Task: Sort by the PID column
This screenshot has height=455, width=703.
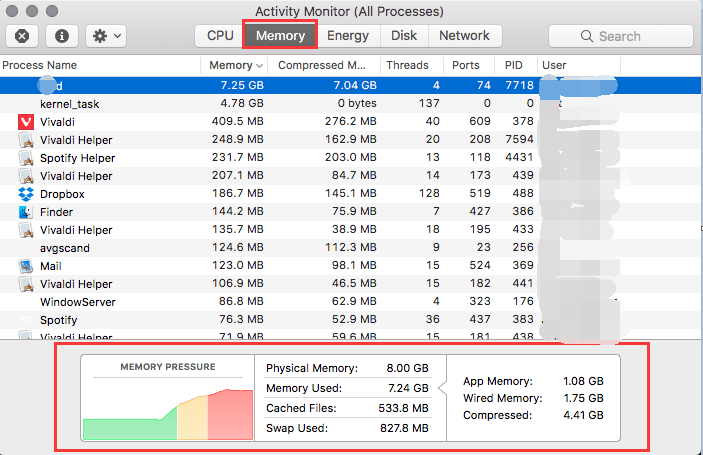Action: [513, 65]
